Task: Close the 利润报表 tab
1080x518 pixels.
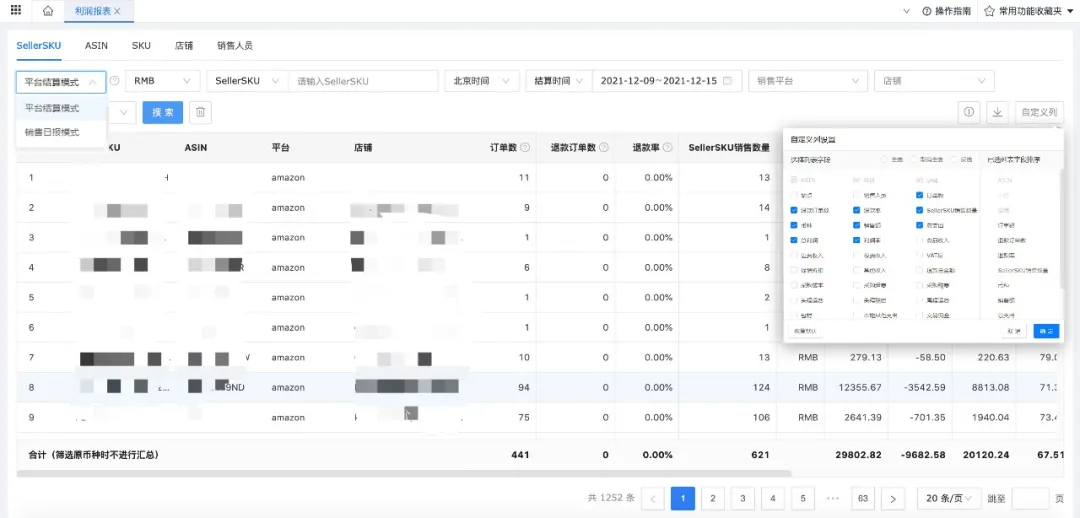Action: [117, 11]
